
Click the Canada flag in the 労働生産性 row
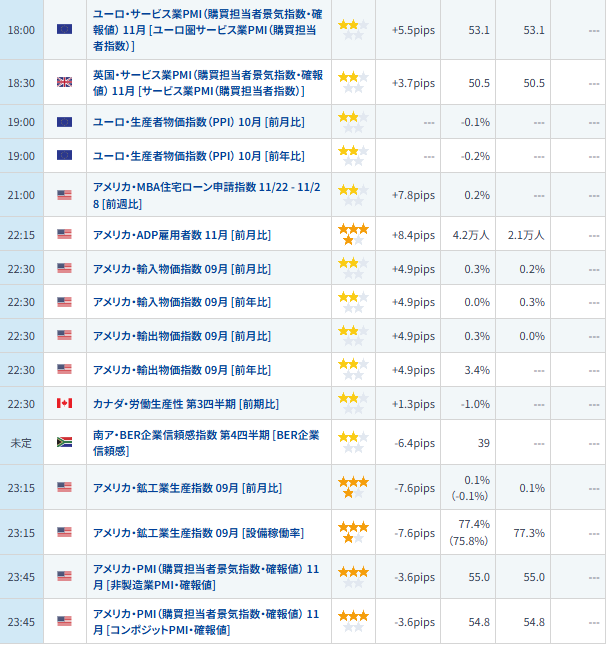click(x=65, y=403)
